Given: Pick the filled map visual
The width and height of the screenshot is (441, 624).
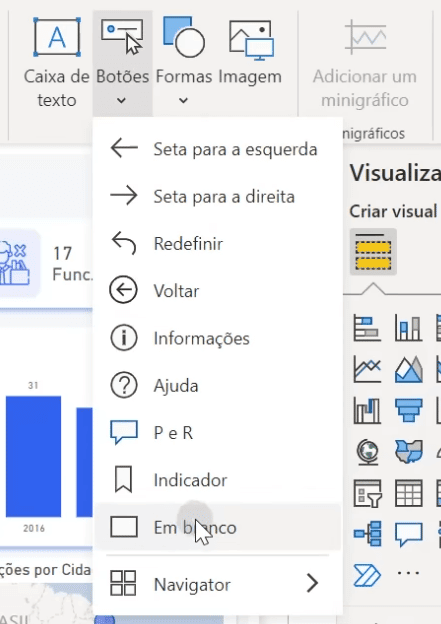Looking at the screenshot, I should pos(408,452).
